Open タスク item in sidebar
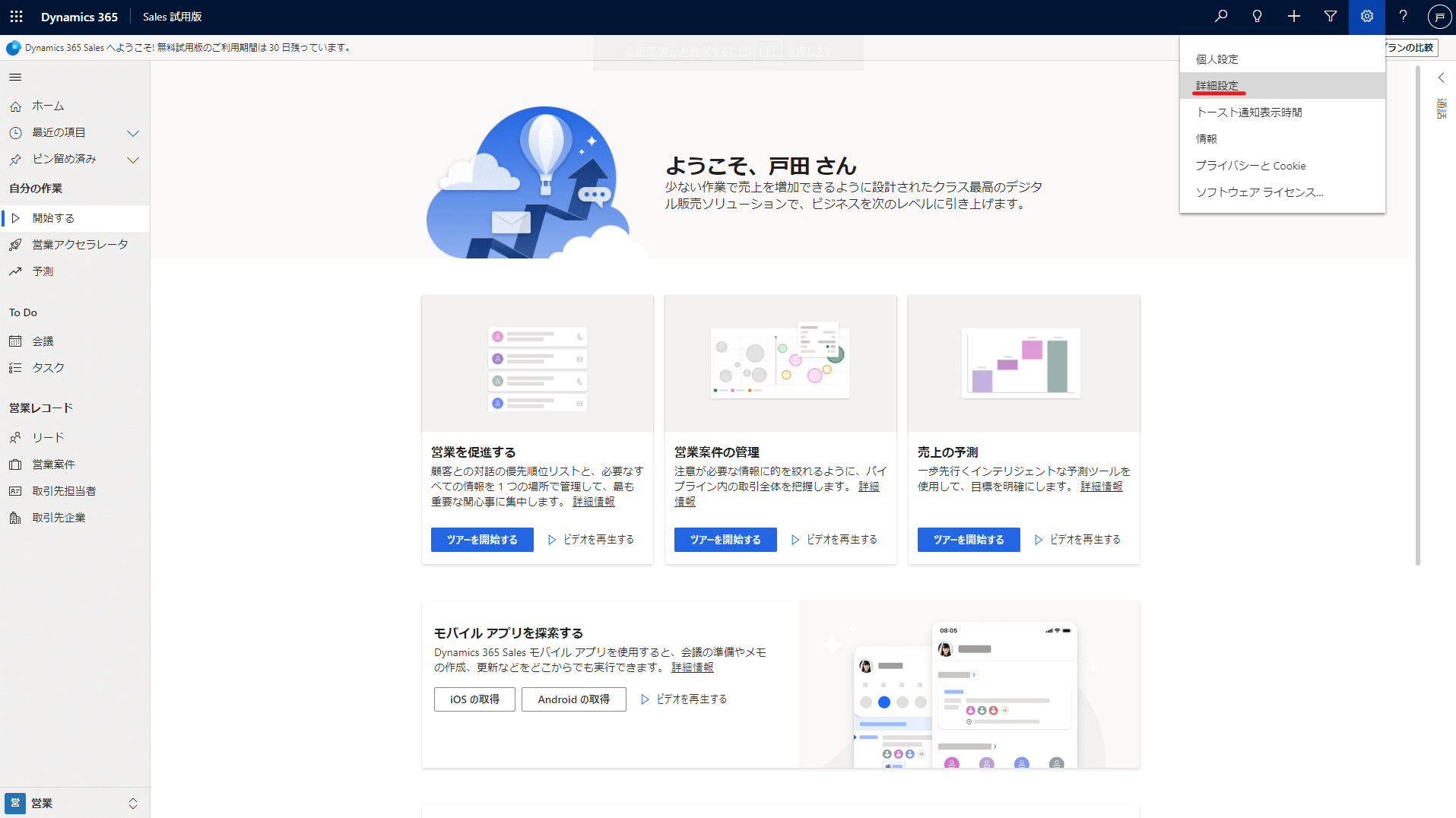Viewport: 1456px width, 818px height. (75, 368)
